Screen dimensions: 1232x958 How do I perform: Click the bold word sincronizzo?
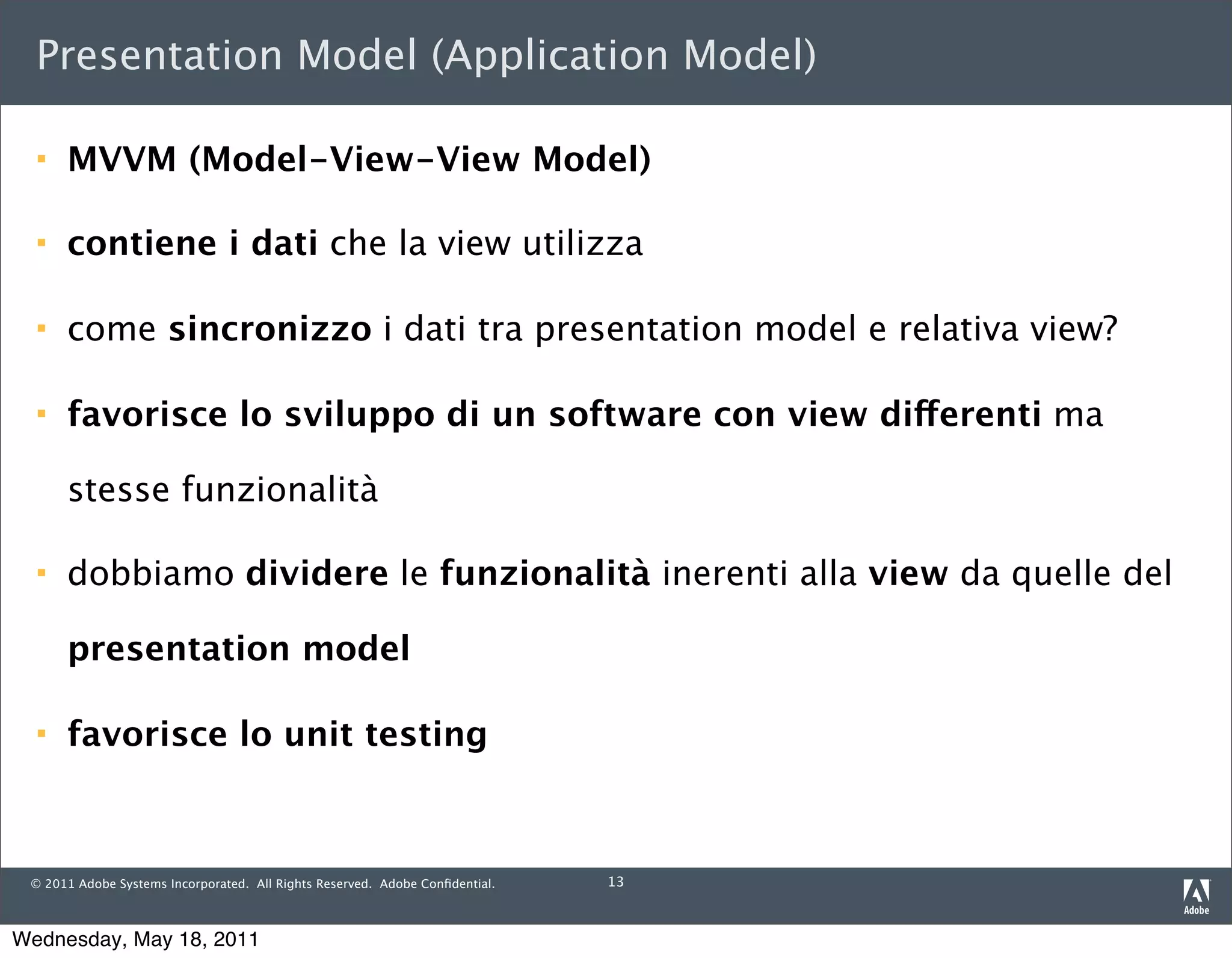click(x=270, y=330)
